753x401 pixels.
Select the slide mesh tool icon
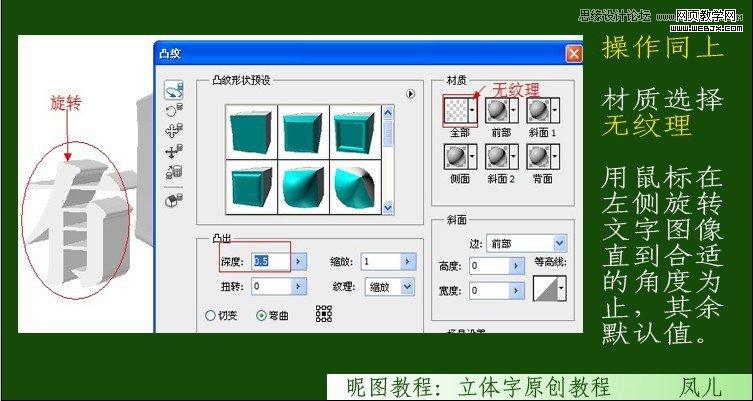(173, 152)
